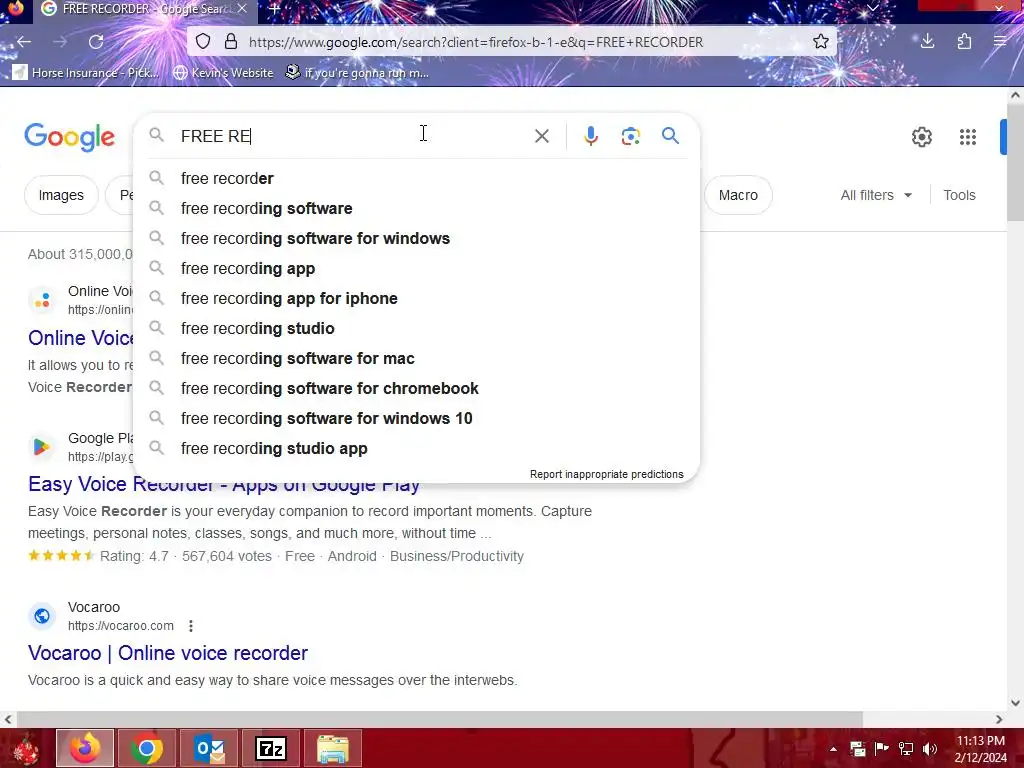The height and width of the screenshot is (768, 1024).
Task: Open 'Vocaroo | Online voice recorder' result
Action: 168,653
